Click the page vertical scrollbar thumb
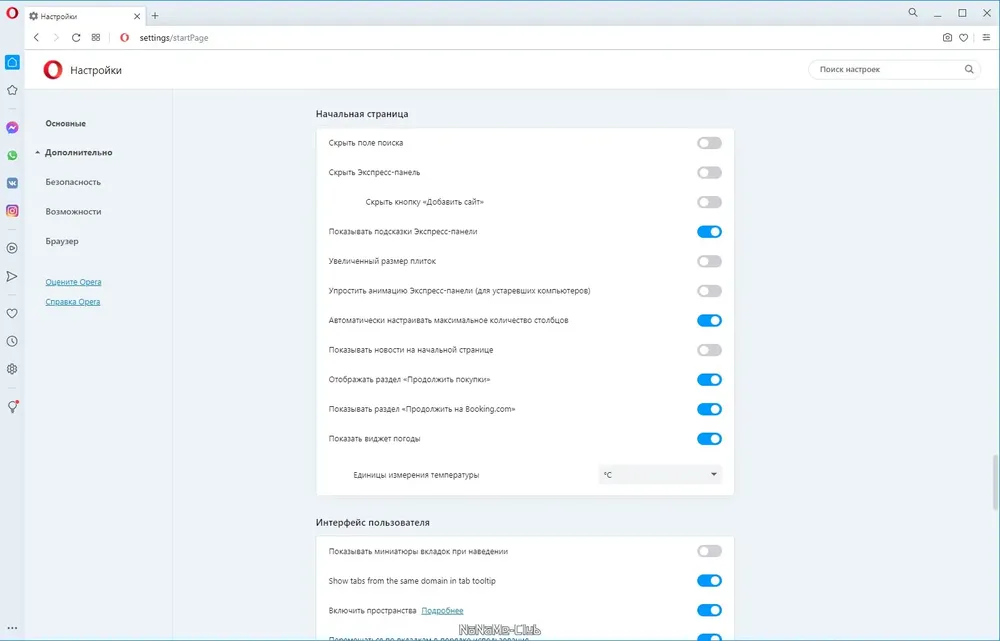 [x=995, y=483]
